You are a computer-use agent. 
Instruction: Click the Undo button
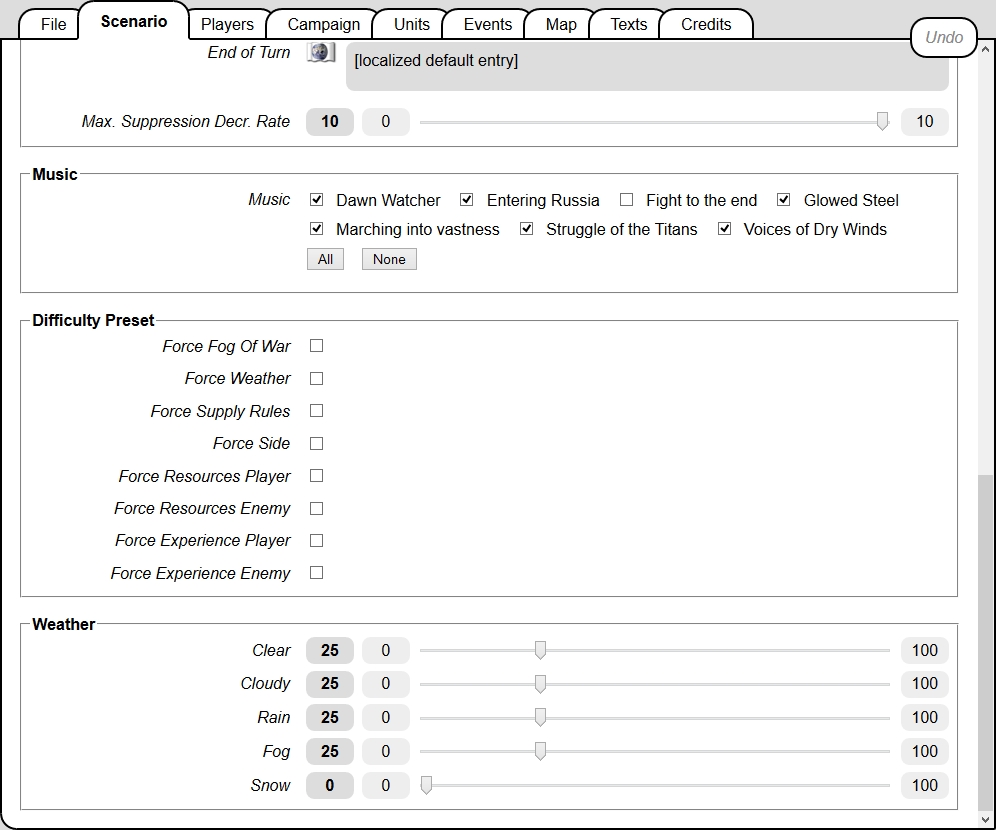pyautogui.click(x=944, y=37)
